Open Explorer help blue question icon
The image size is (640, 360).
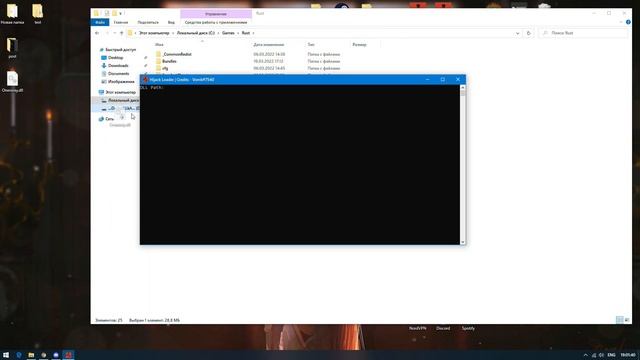(628, 22)
